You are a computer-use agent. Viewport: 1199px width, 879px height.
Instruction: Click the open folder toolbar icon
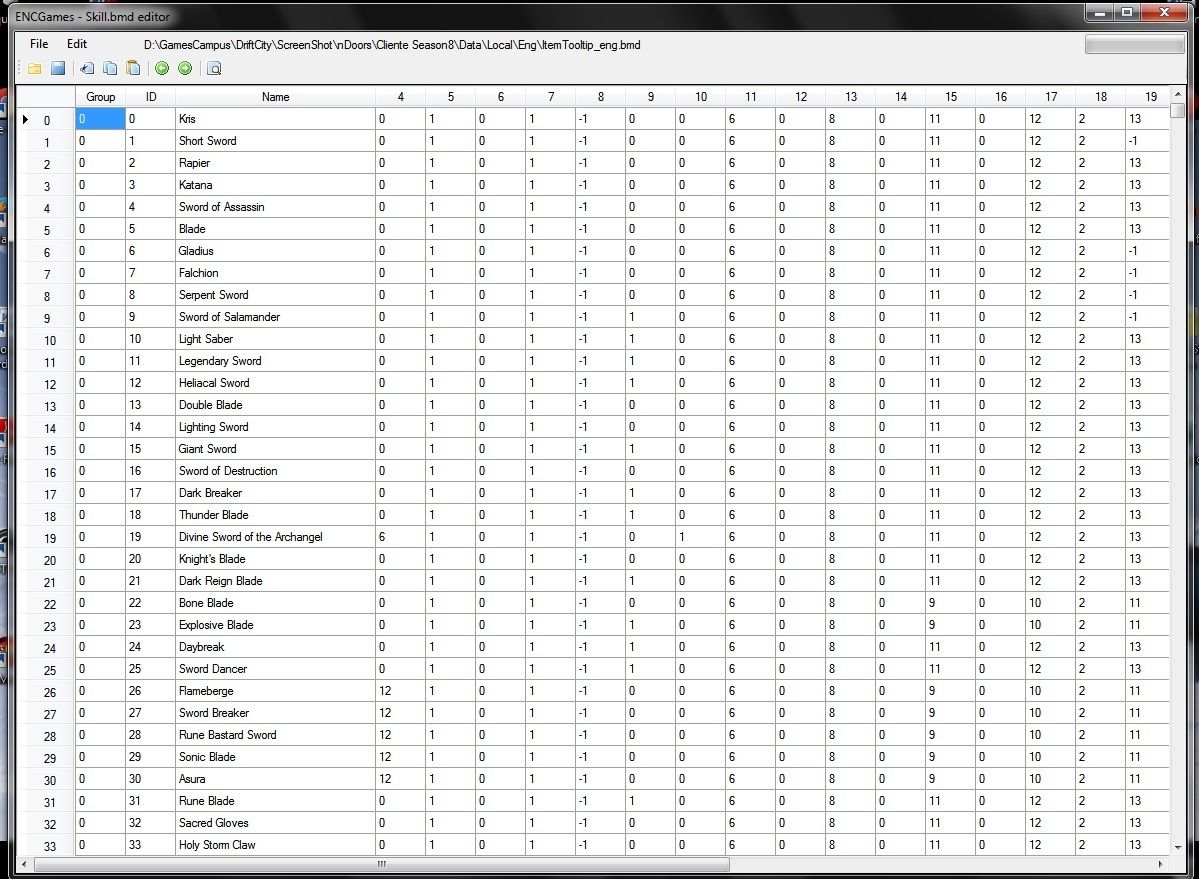35,68
